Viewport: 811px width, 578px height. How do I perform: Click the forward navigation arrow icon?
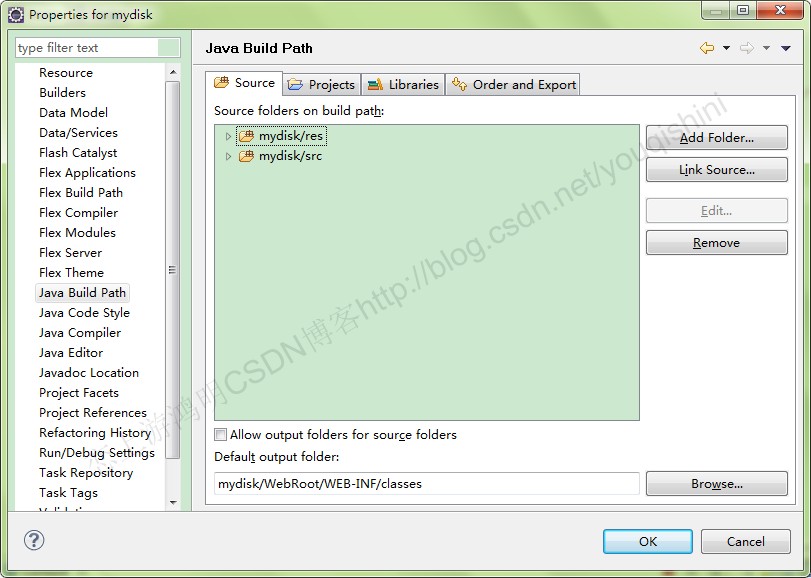coord(747,48)
